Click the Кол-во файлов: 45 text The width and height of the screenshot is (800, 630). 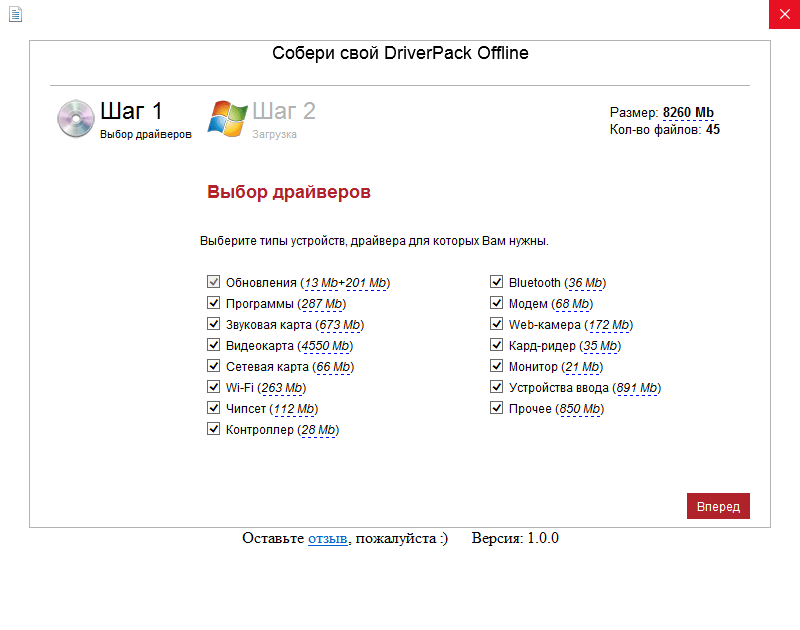665,130
